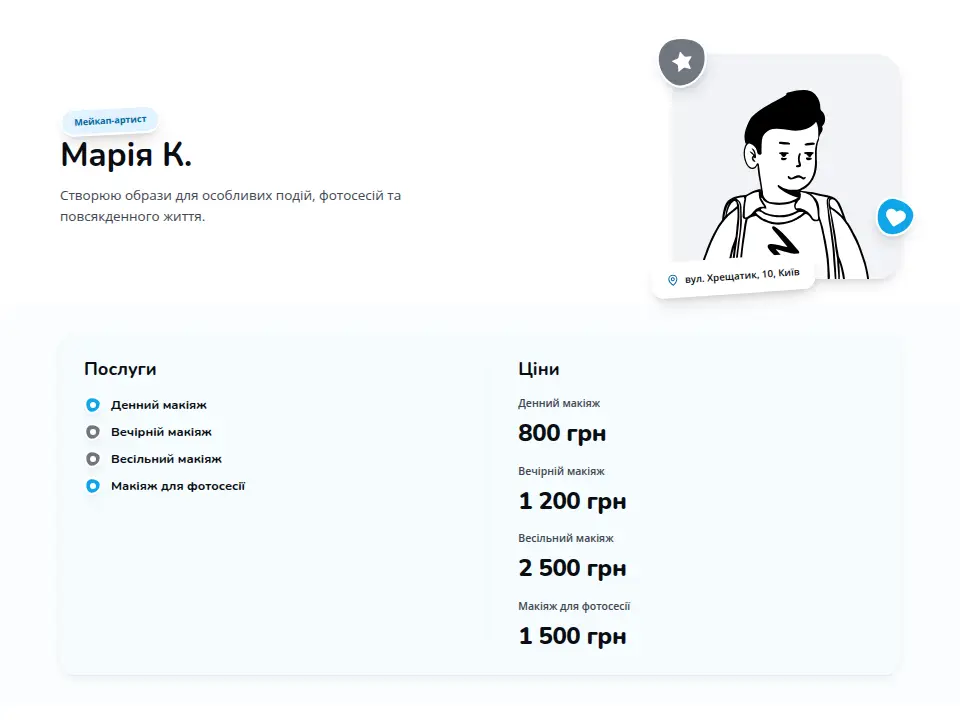Open the address вул. Хрещатик, 10, Київ

[x=742, y=276]
